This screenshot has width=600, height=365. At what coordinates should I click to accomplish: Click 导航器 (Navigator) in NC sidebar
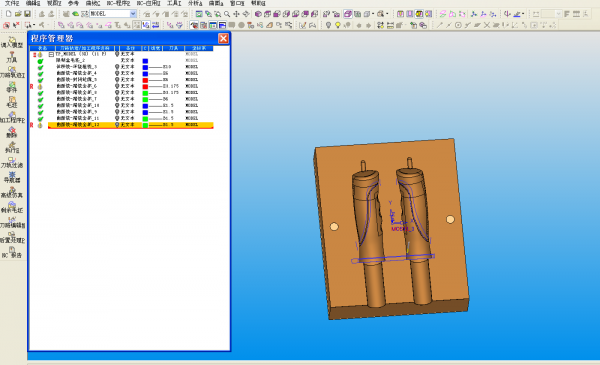tap(12, 177)
